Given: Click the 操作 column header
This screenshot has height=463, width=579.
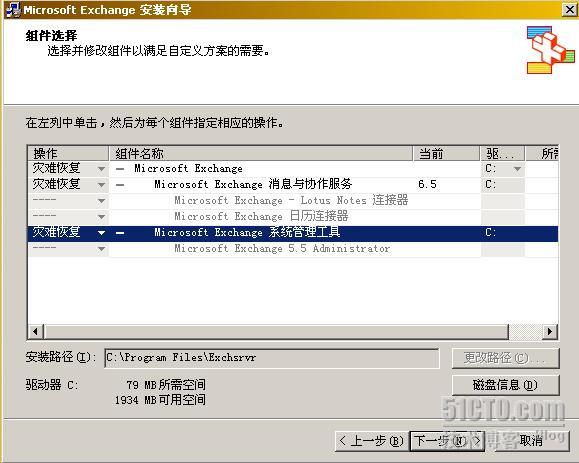Looking at the screenshot, I should click(68, 153).
